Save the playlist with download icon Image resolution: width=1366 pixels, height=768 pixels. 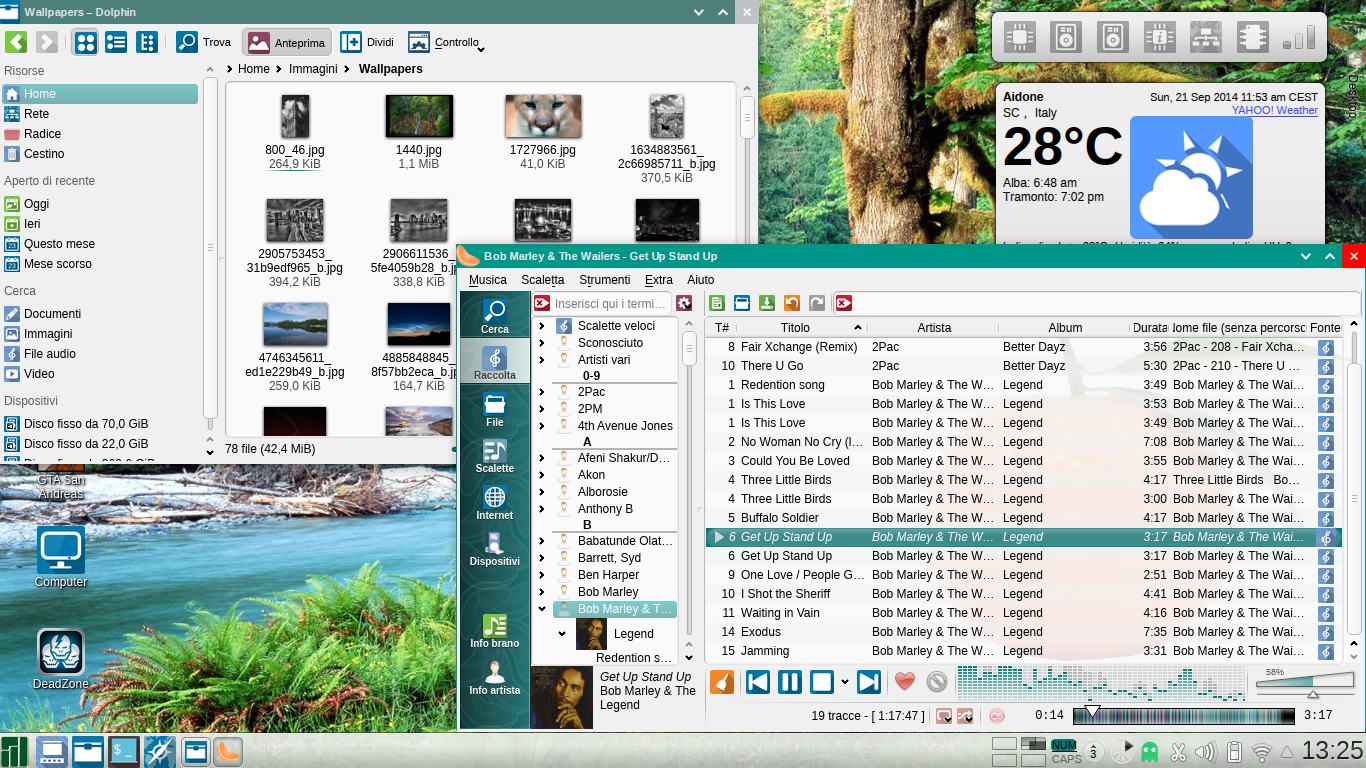[767, 303]
